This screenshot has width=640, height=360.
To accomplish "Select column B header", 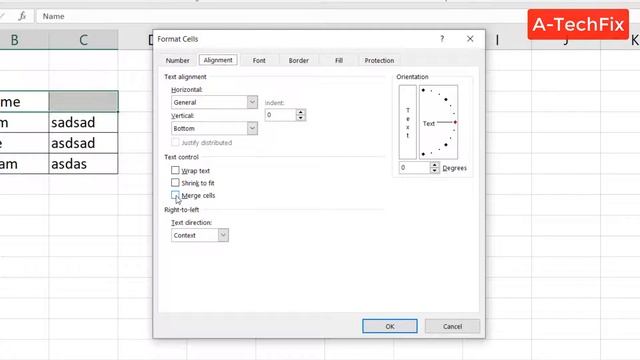I will pyautogui.click(x=24, y=40).
